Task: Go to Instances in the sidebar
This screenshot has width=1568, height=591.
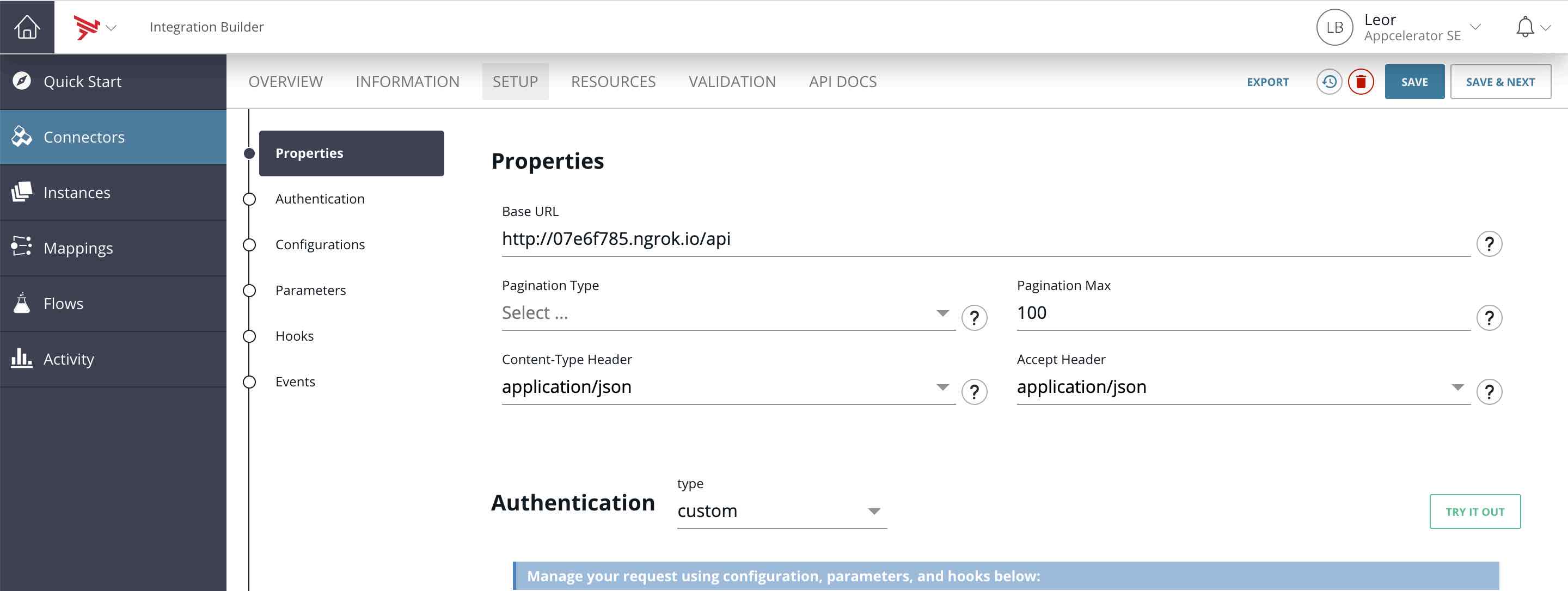Action: pyautogui.click(x=113, y=192)
